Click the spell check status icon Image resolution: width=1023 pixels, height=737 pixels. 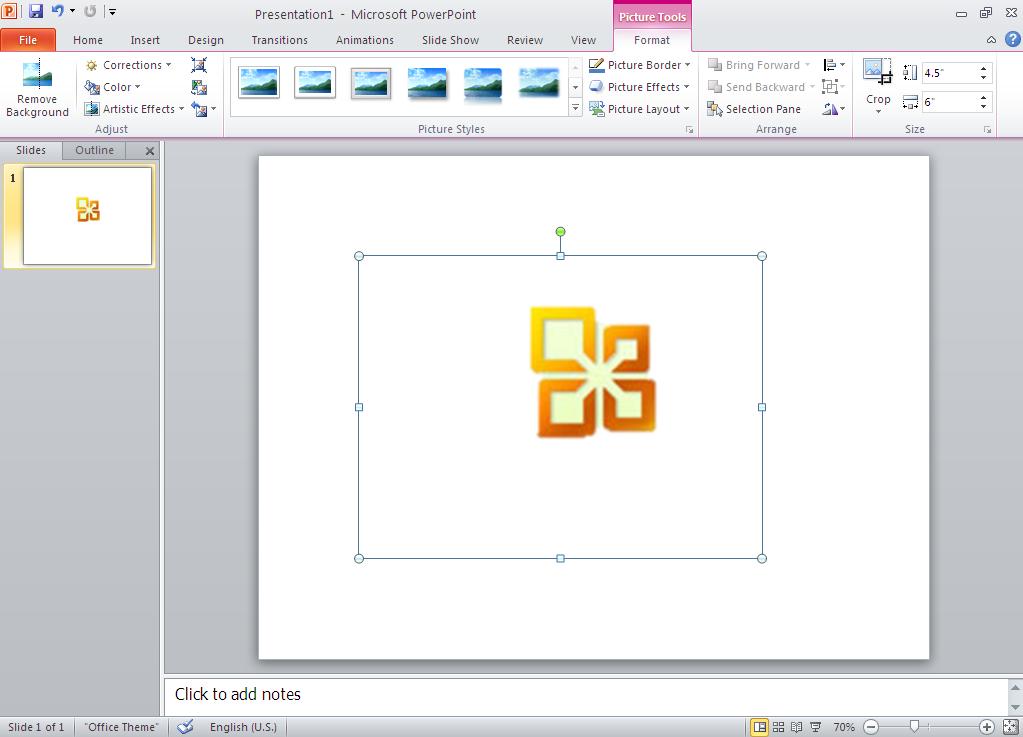tap(185, 727)
